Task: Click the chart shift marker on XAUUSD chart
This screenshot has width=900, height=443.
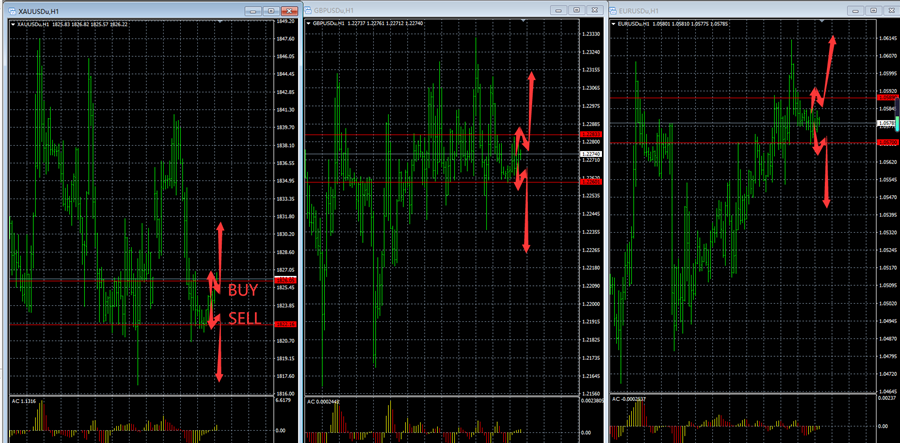Action: click(219, 20)
